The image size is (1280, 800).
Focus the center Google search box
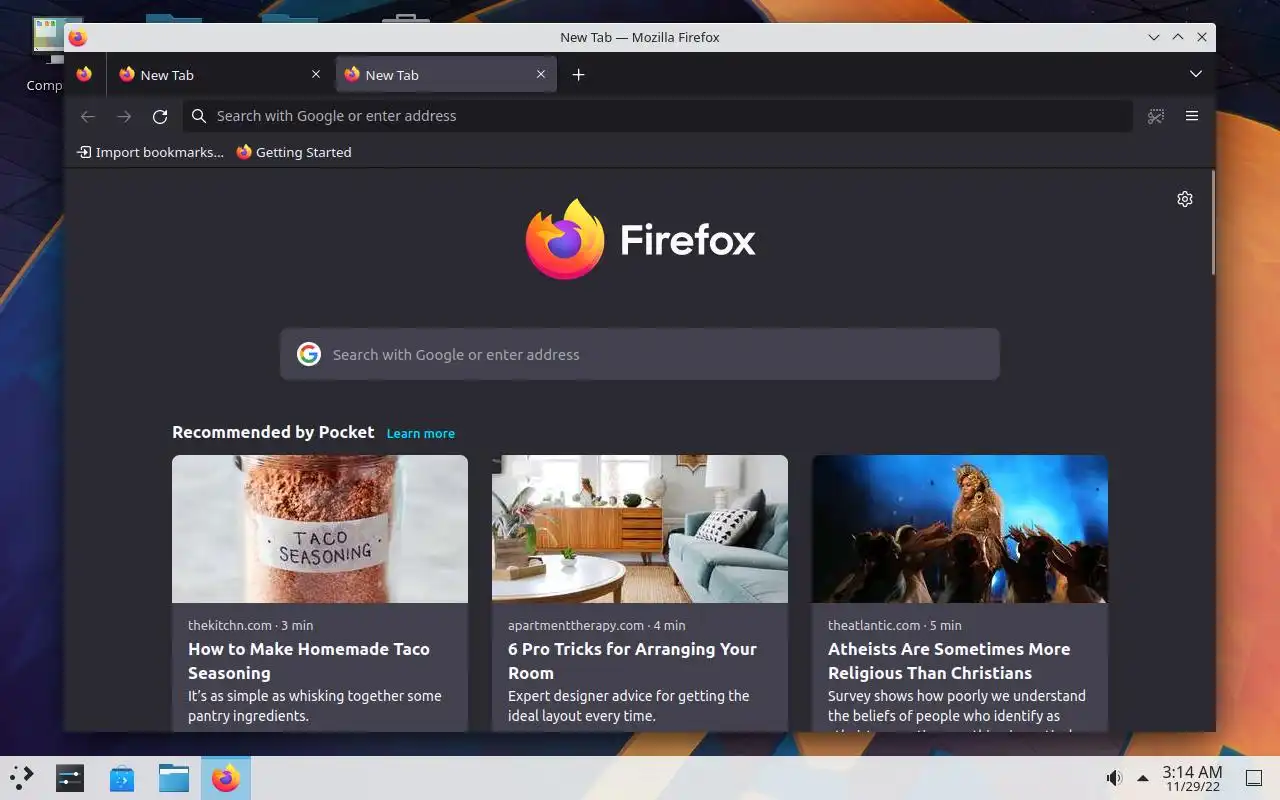[640, 354]
